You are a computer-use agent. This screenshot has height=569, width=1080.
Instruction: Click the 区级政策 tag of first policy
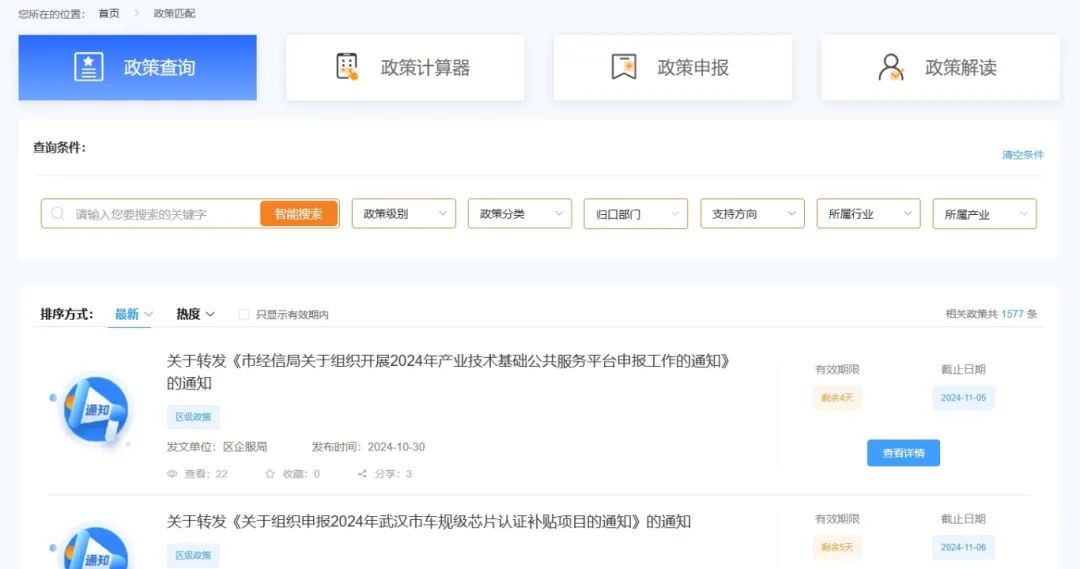pos(193,417)
